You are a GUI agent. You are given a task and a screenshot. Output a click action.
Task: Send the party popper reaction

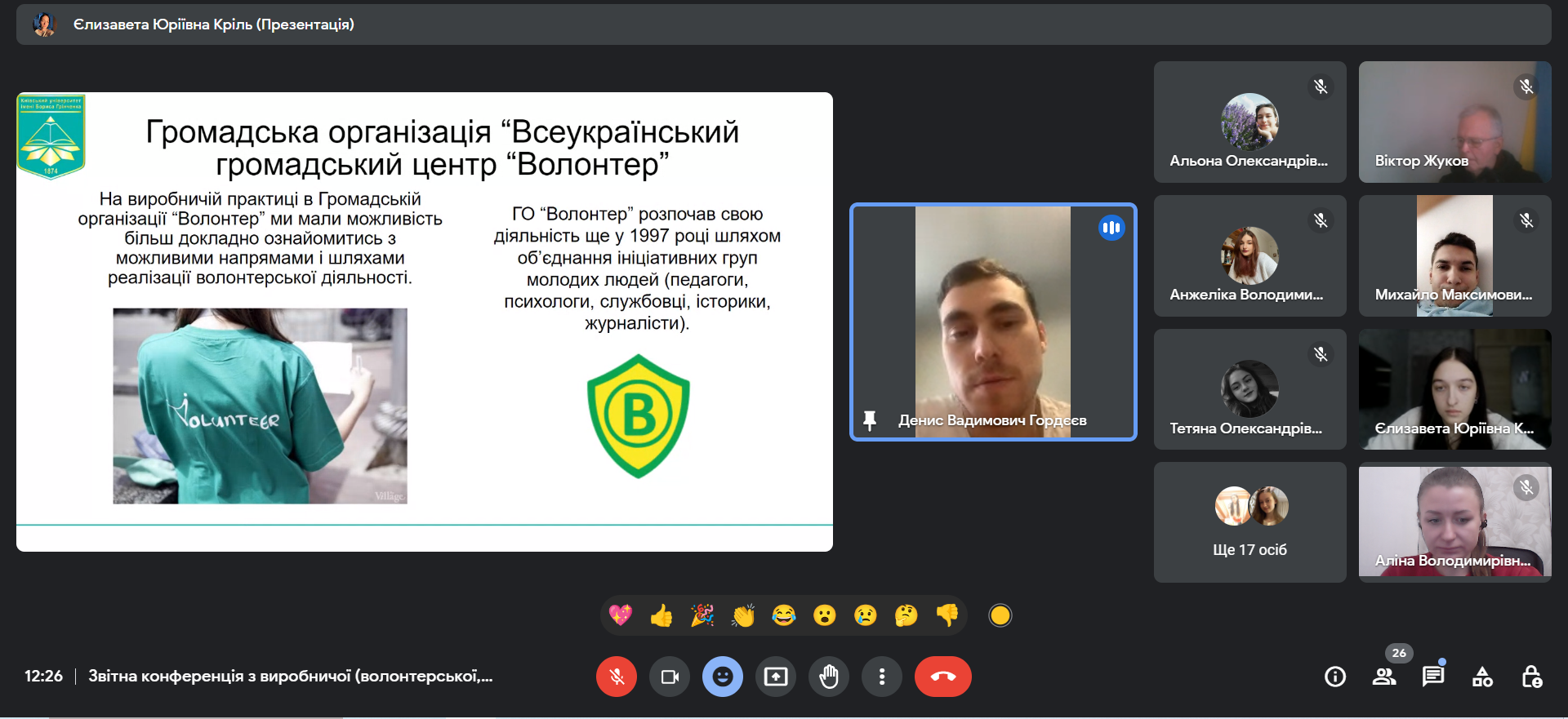702,615
